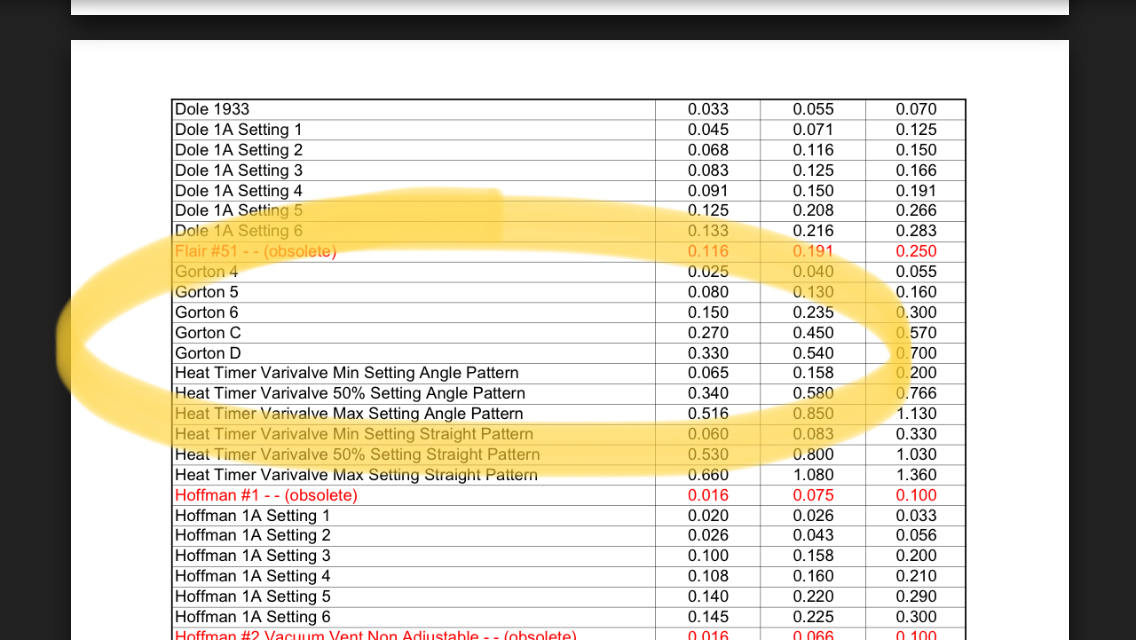The height and width of the screenshot is (640, 1136).
Task: Select the 1.030 value for Varivalve 50% Straight Pattern
Action: 916,454
